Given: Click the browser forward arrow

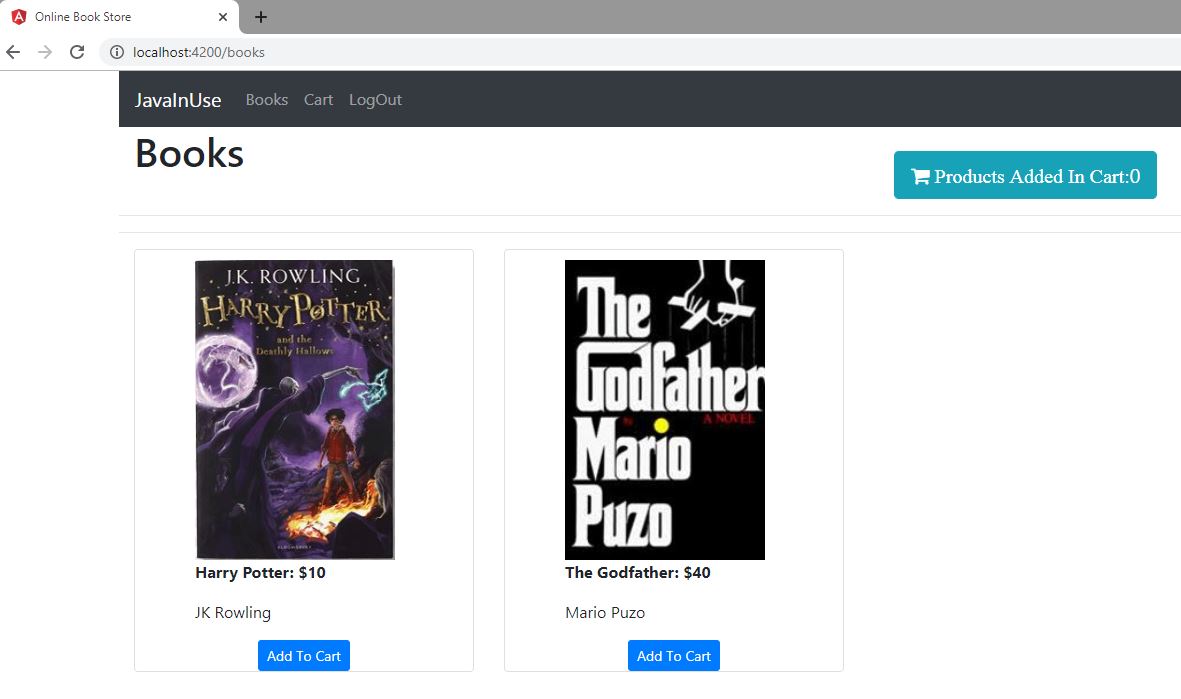Looking at the screenshot, I should 44,52.
